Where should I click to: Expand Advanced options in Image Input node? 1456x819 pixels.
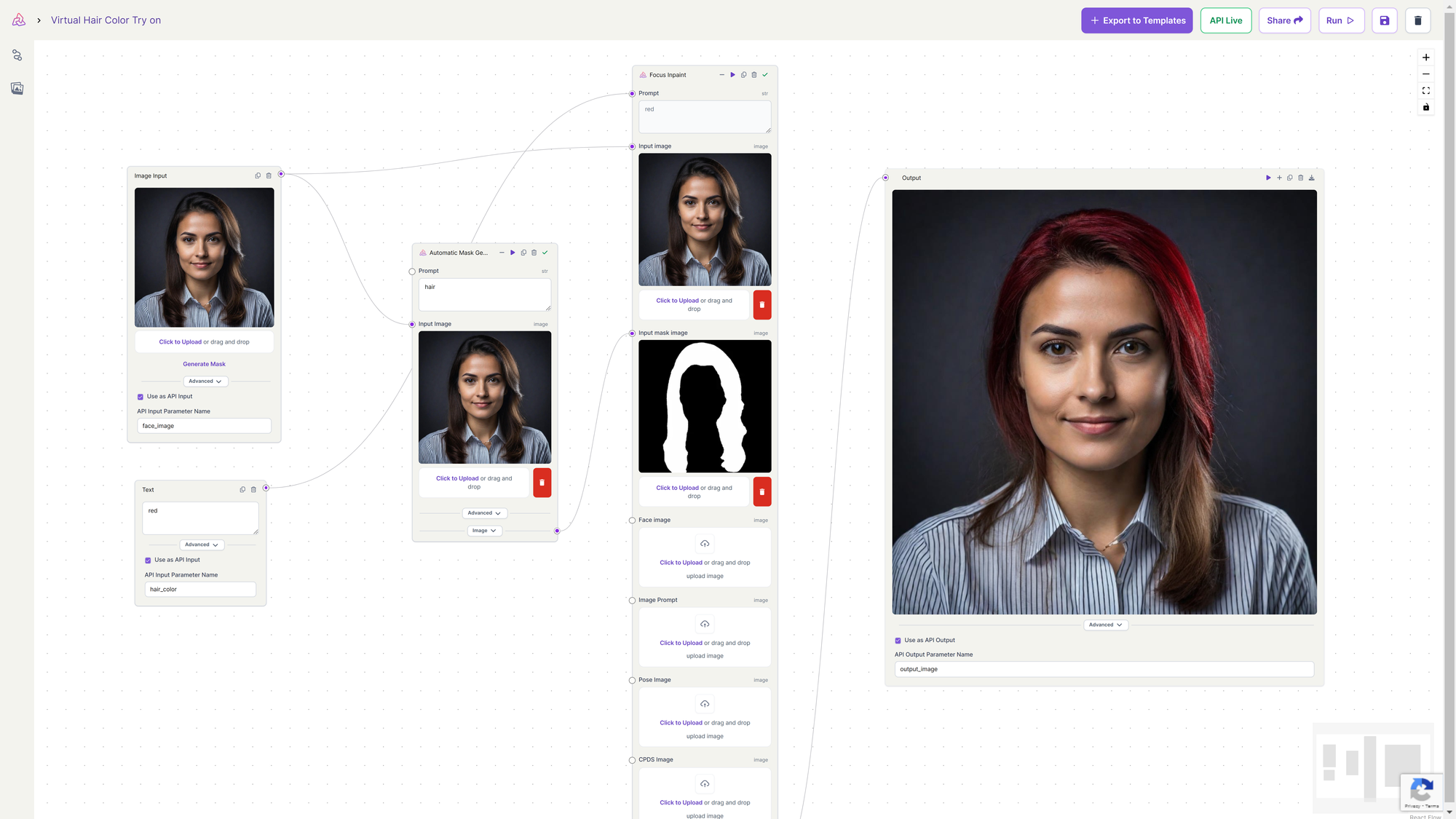point(205,381)
